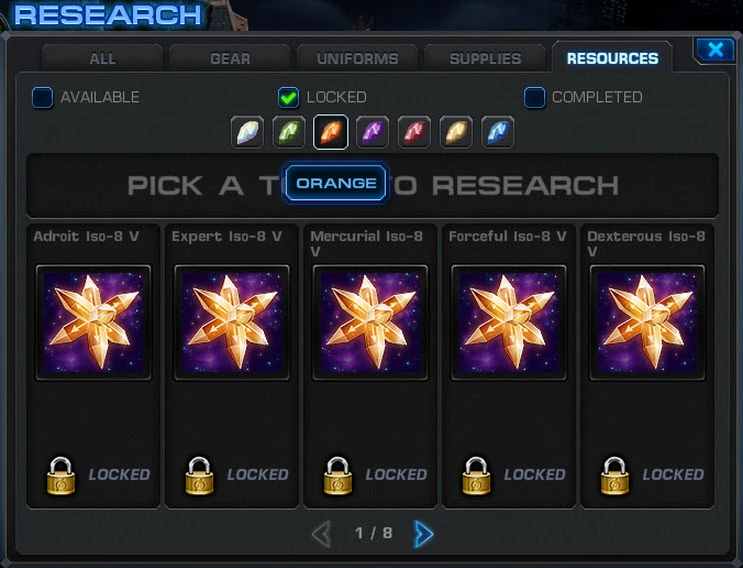Screen dimensions: 743x568
Task: Select the orange Iso-8 shard filter
Action: pyautogui.click(x=331, y=132)
